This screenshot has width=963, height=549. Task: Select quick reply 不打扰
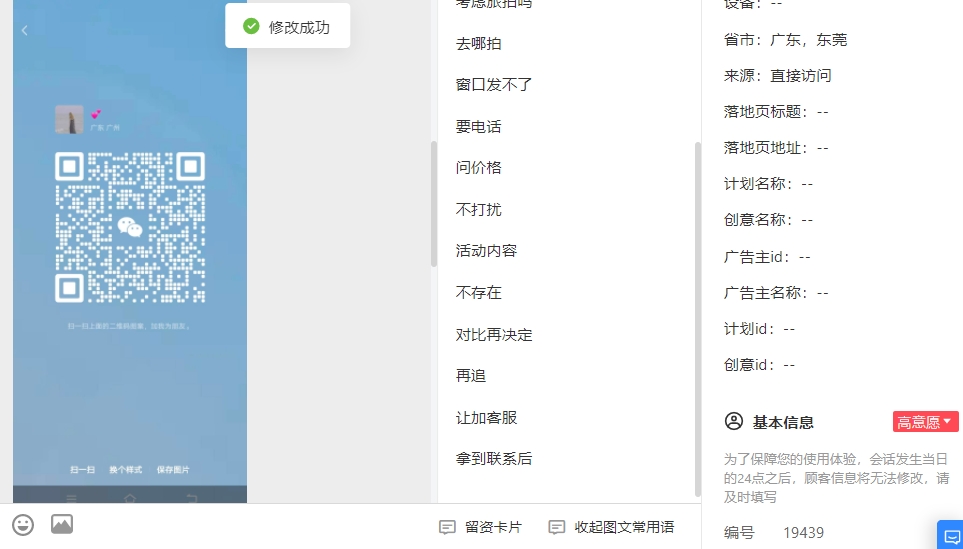click(478, 209)
